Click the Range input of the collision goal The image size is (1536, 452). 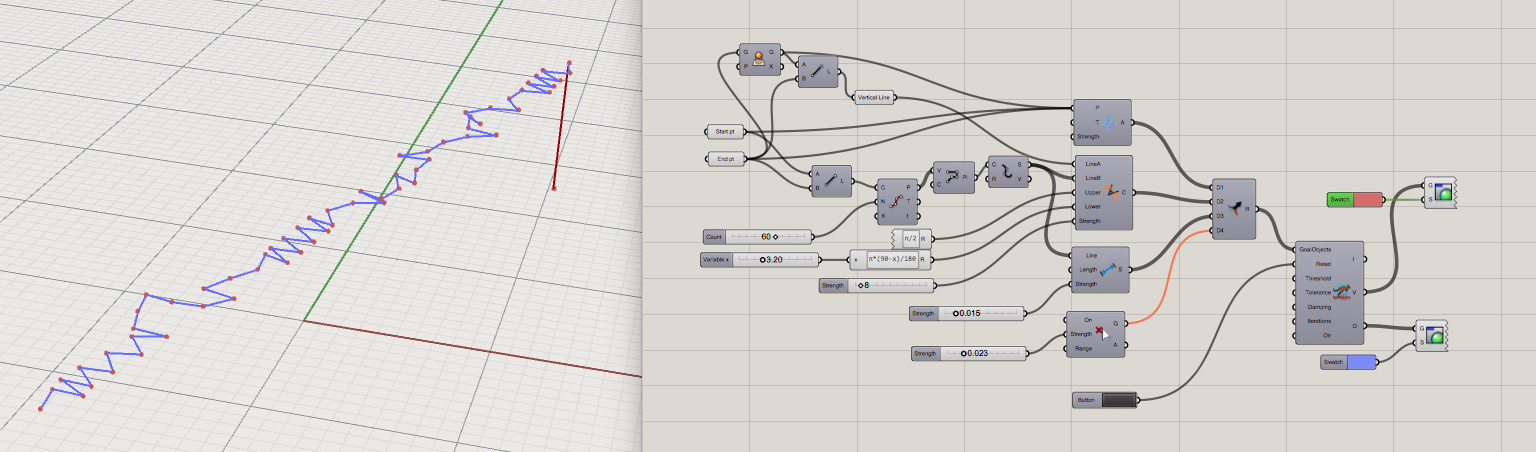coord(1083,348)
